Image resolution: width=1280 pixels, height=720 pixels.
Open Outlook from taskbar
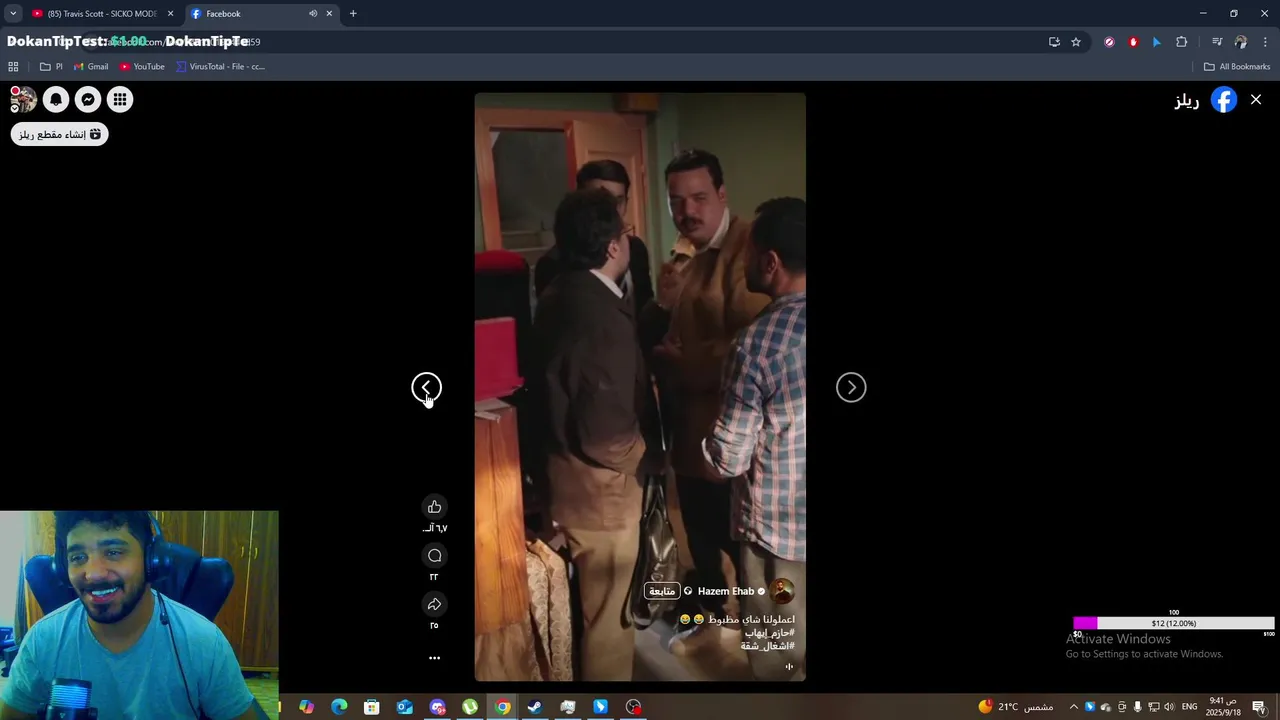coord(405,707)
